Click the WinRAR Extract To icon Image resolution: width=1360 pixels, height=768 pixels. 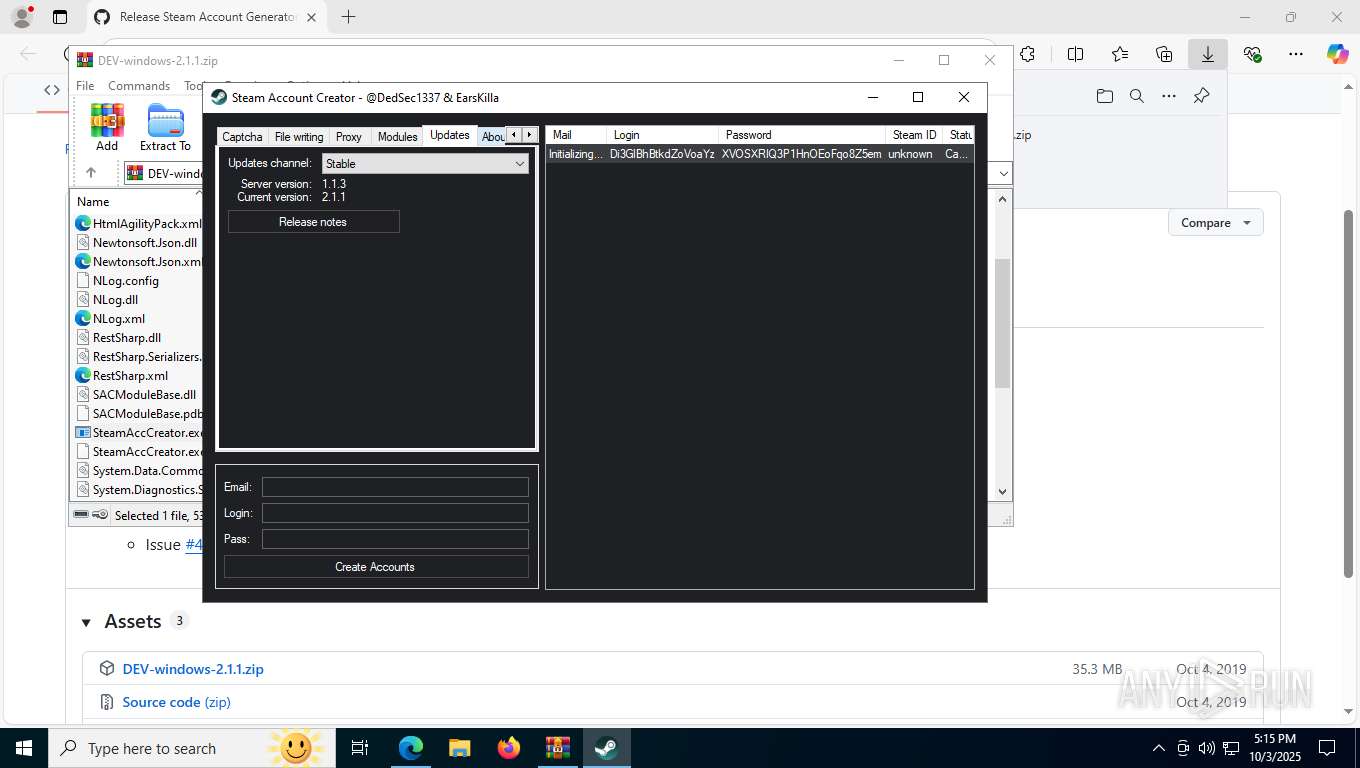[x=165, y=127]
